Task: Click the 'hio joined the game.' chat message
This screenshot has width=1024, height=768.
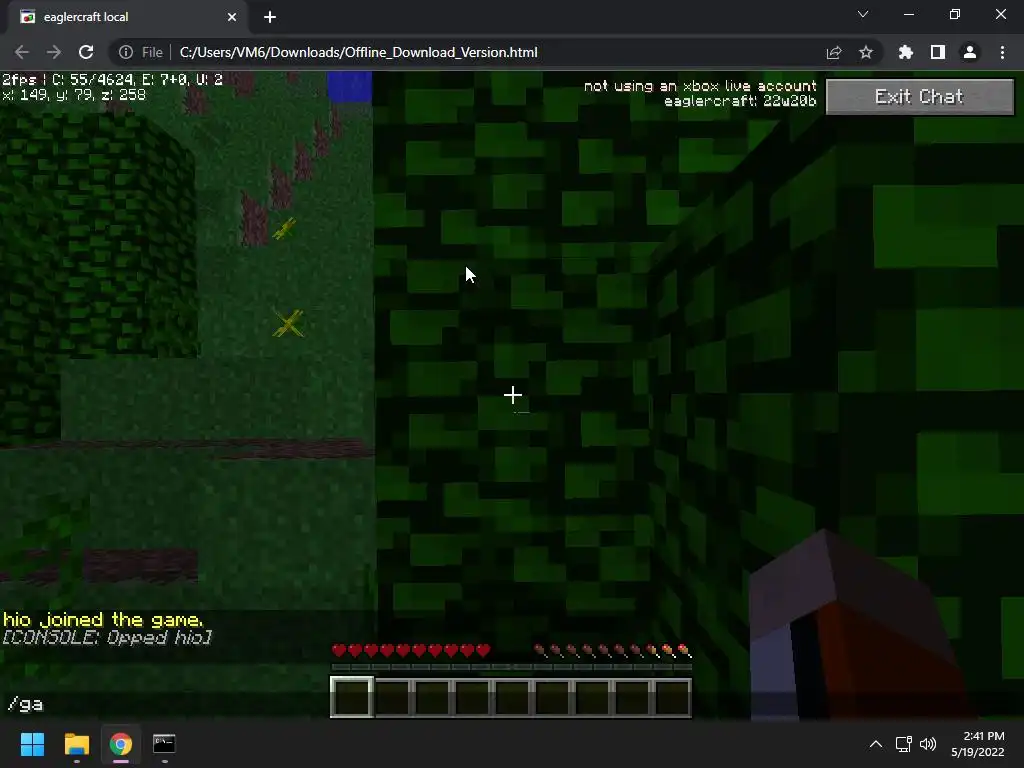Action: click(x=103, y=619)
